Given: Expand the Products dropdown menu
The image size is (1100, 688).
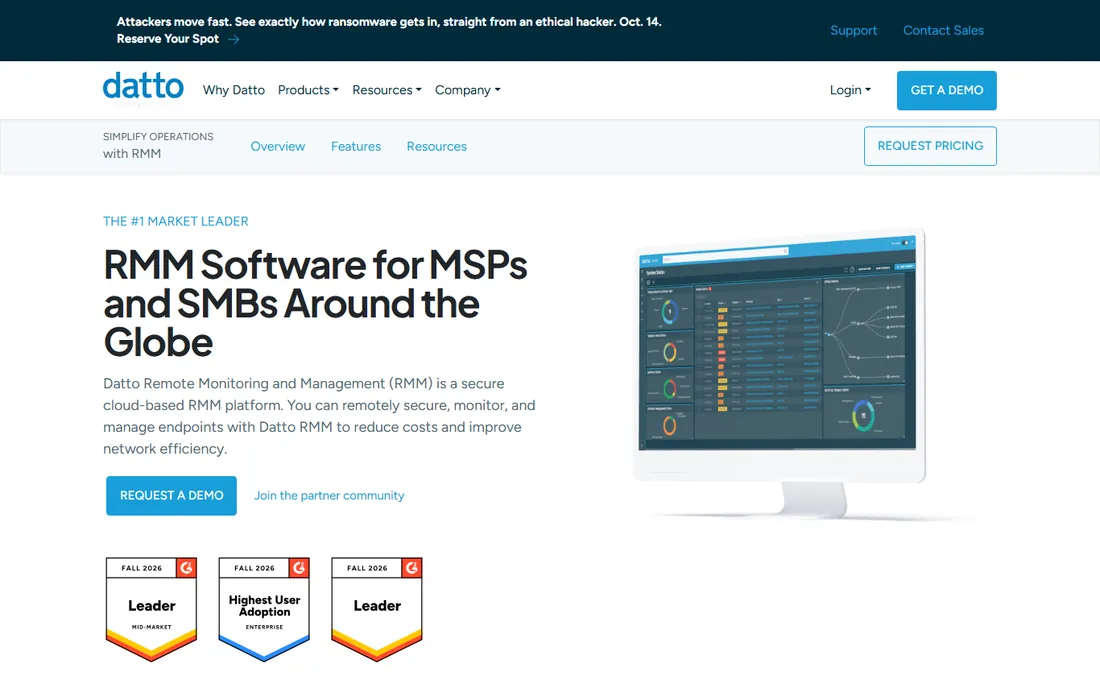Looking at the screenshot, I should 308,90.
